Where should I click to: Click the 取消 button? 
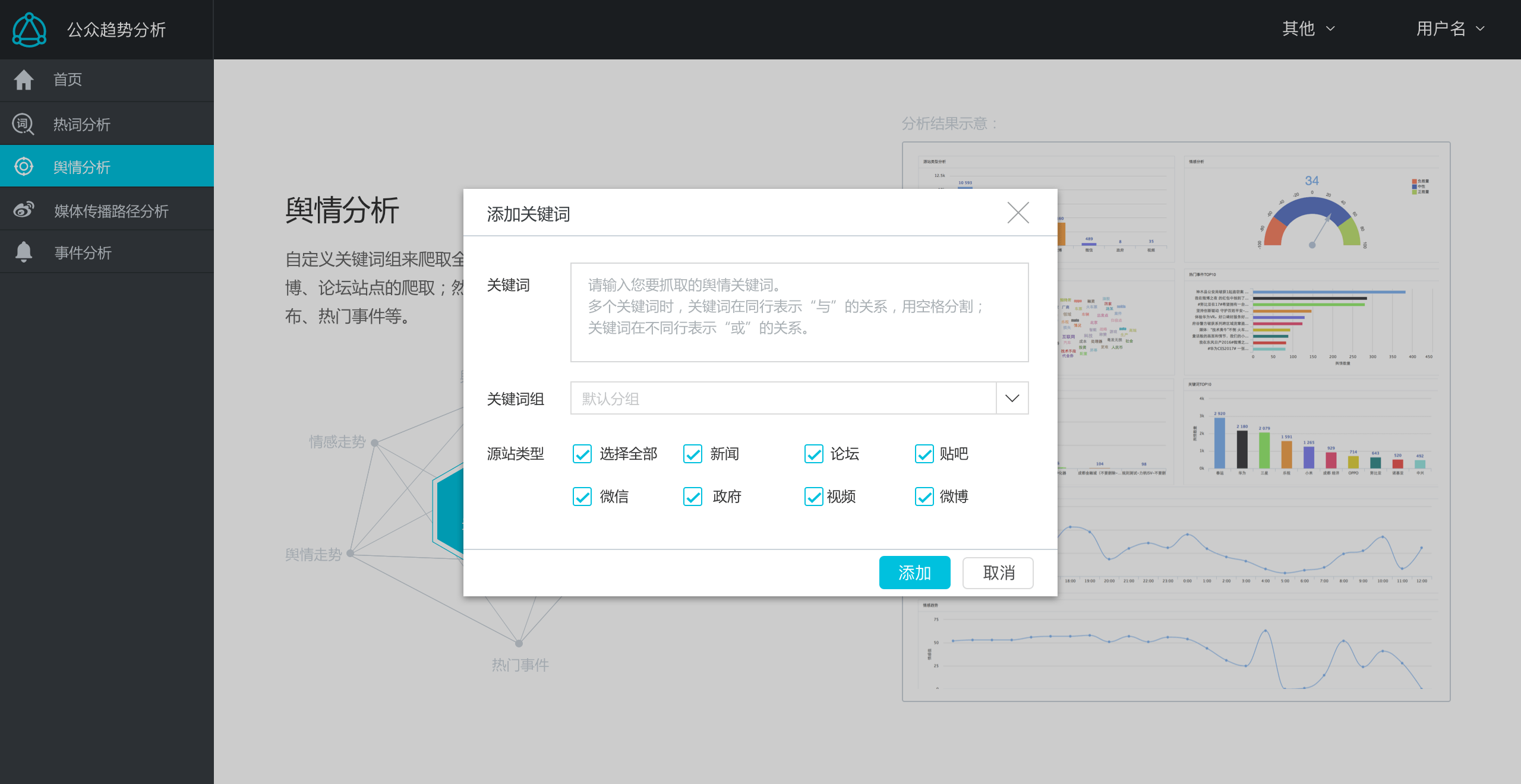(x=998, y=573)
